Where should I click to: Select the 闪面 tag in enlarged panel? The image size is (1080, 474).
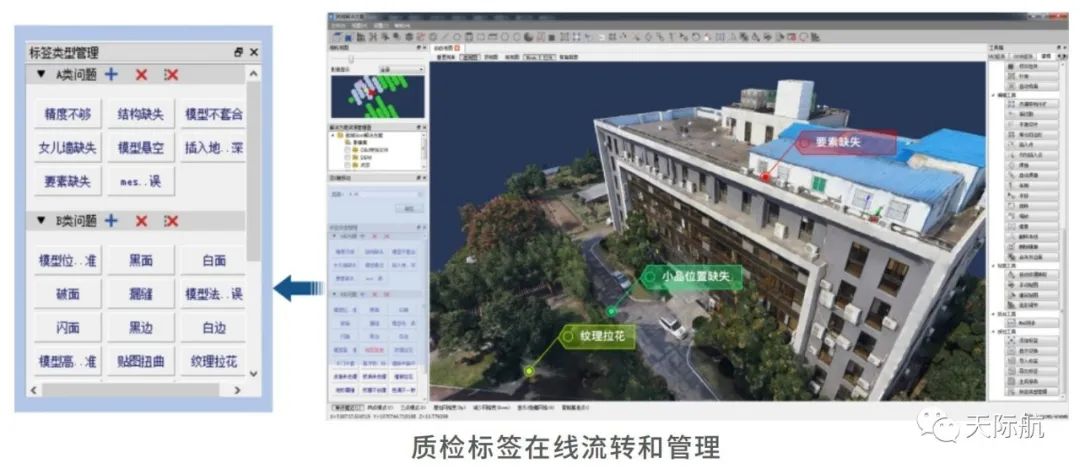(68, 327)
